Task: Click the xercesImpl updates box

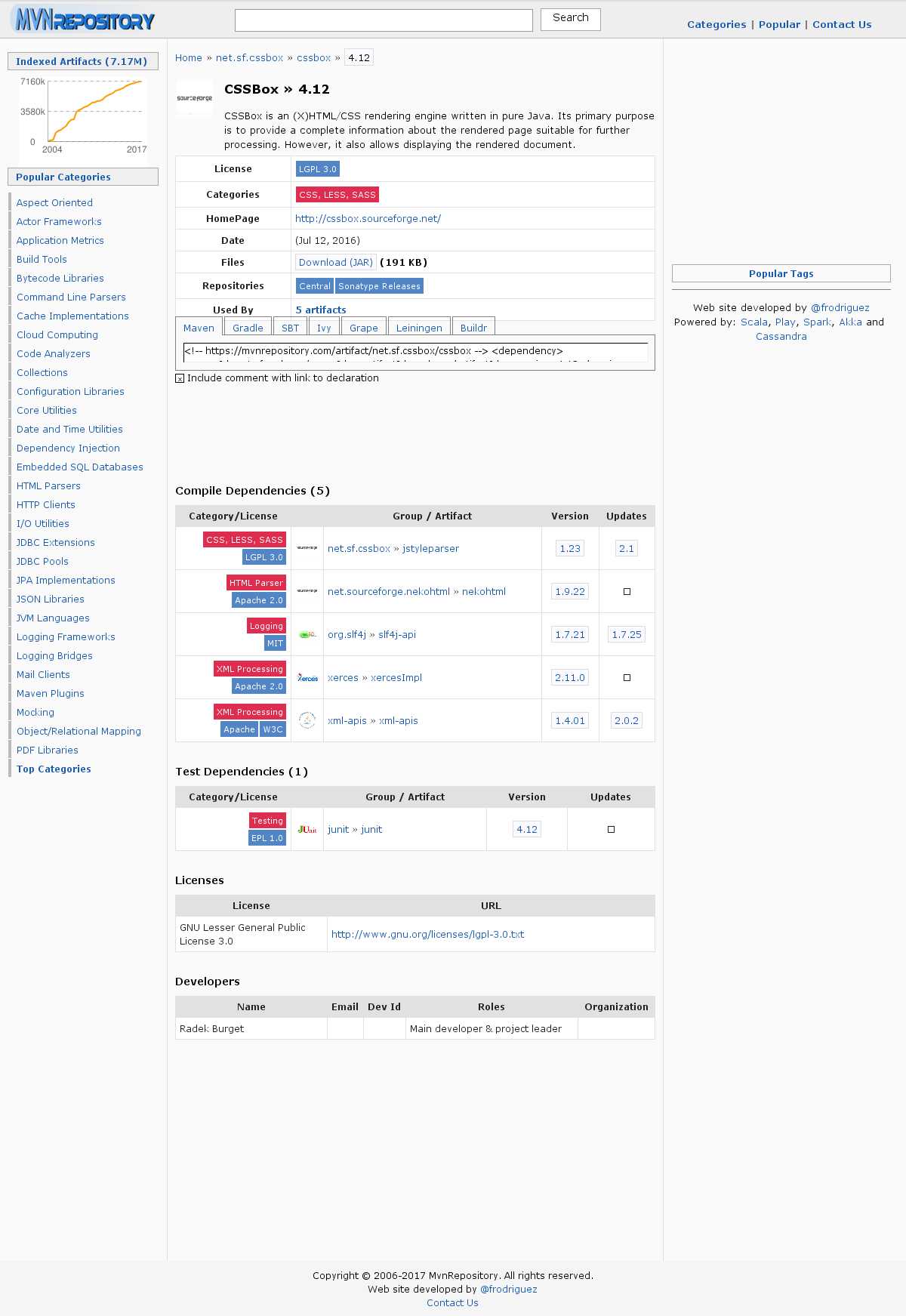Action: [x=627, y=678]
